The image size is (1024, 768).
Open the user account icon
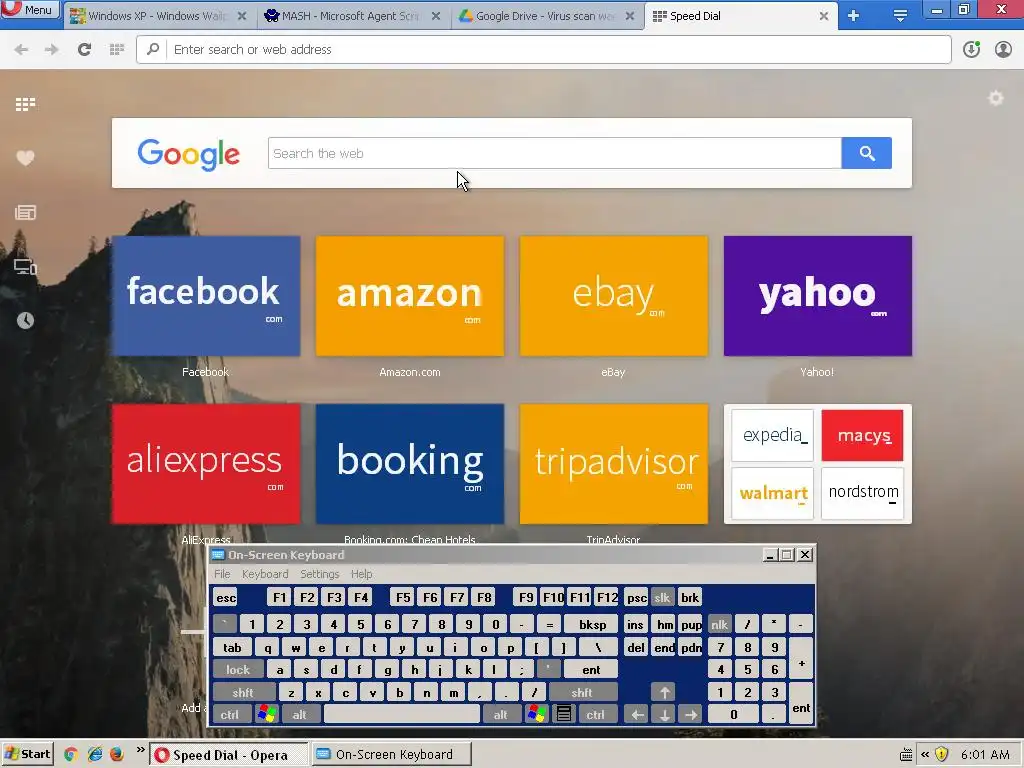(1003, 50)
